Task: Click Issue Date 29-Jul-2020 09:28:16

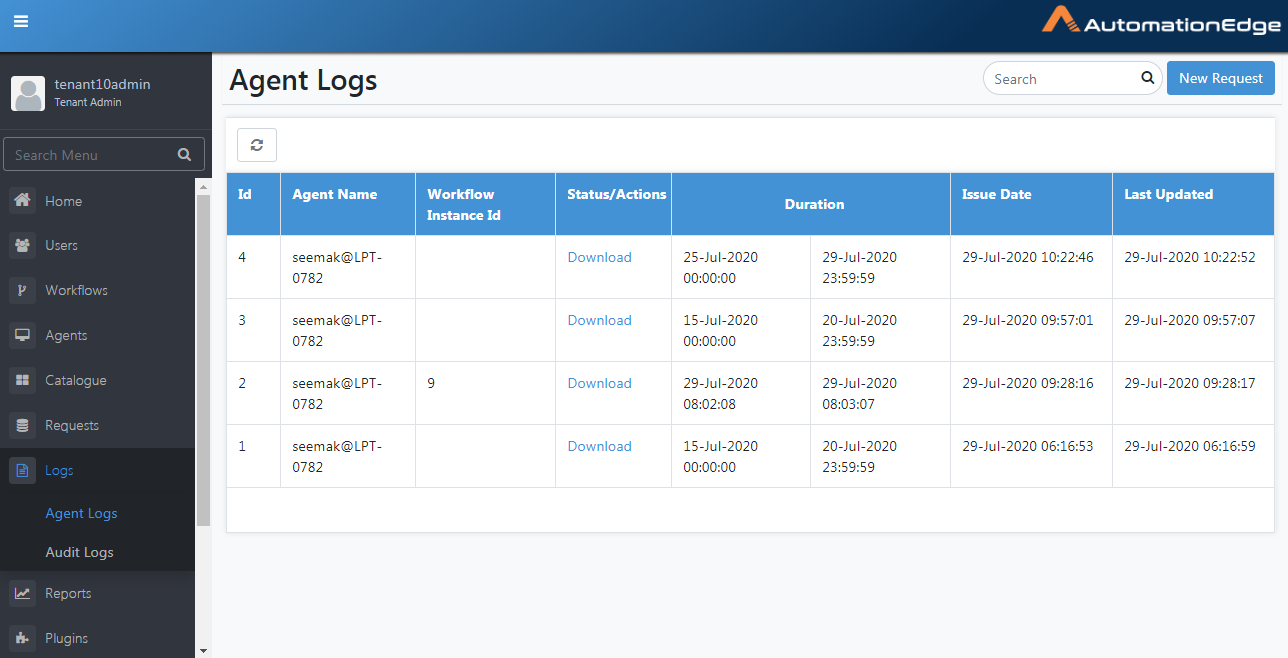Action: tap(1028, 383)
